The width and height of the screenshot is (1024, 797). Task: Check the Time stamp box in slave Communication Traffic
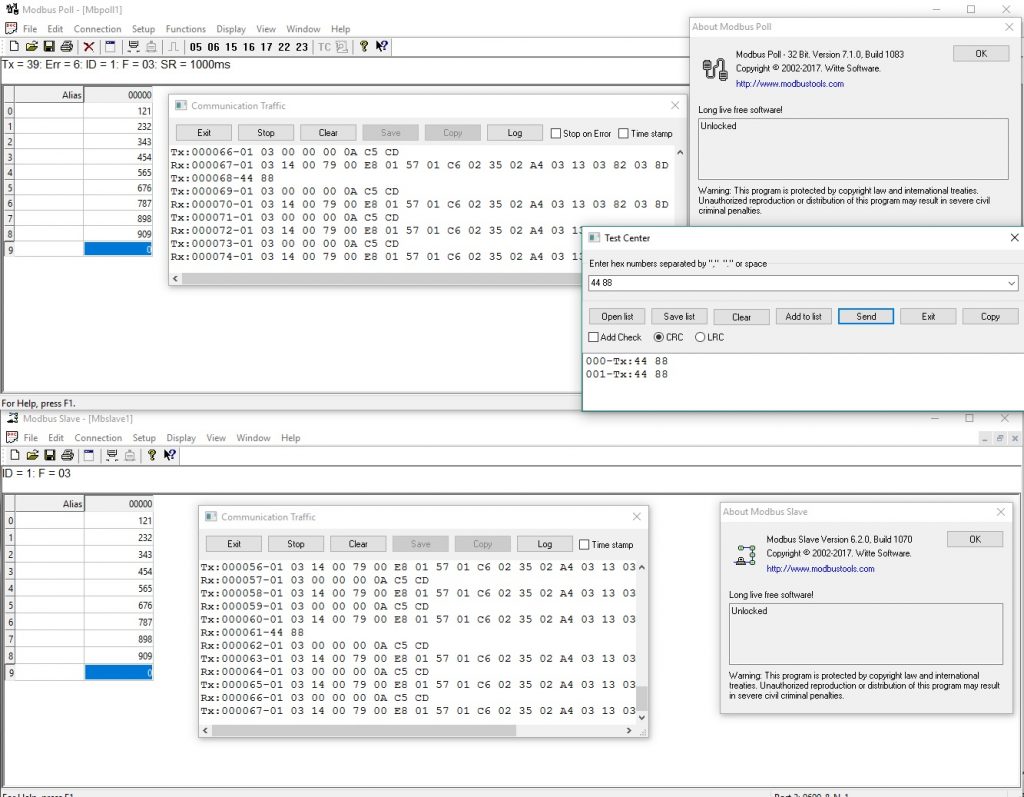(584, 545)
